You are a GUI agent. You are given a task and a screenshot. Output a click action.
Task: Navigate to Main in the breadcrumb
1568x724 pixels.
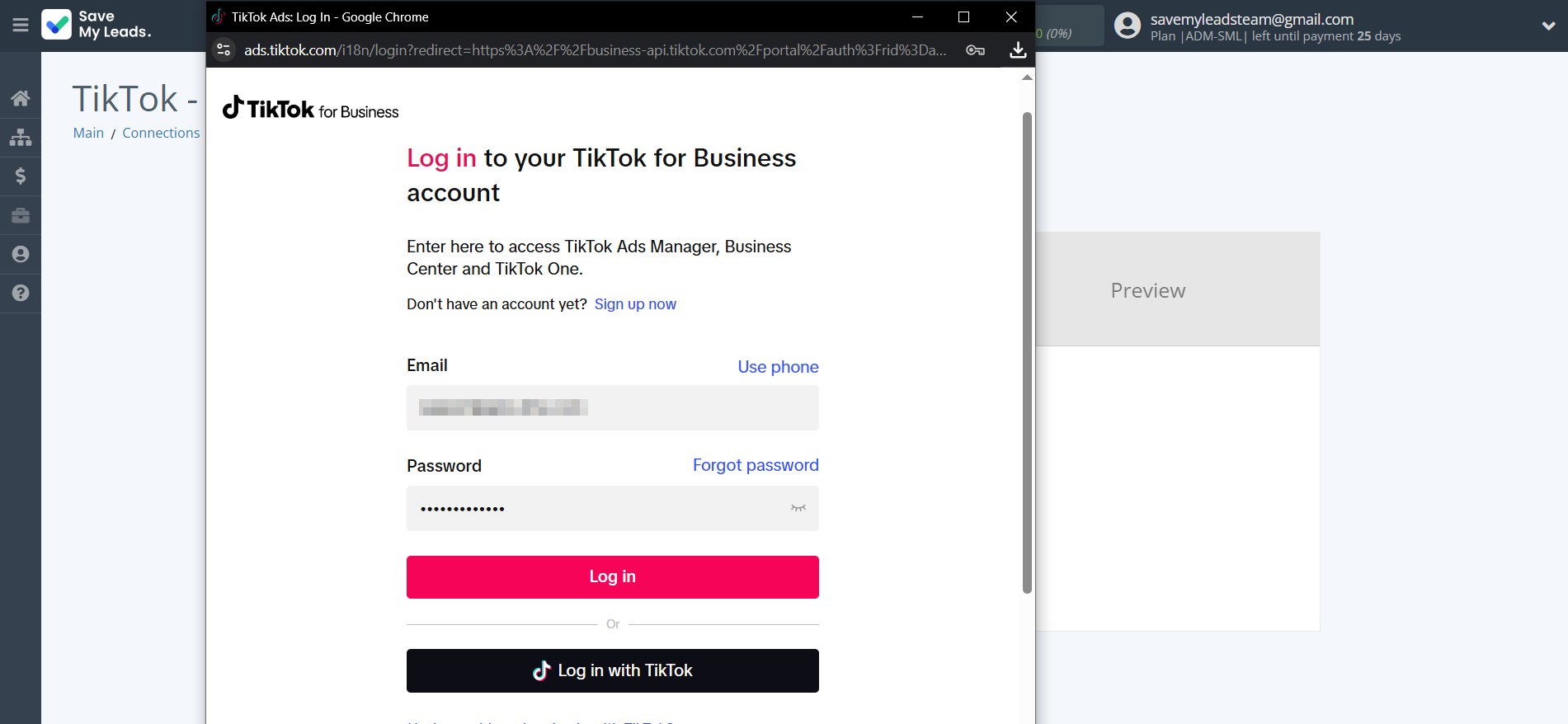(x=87, y=133)
